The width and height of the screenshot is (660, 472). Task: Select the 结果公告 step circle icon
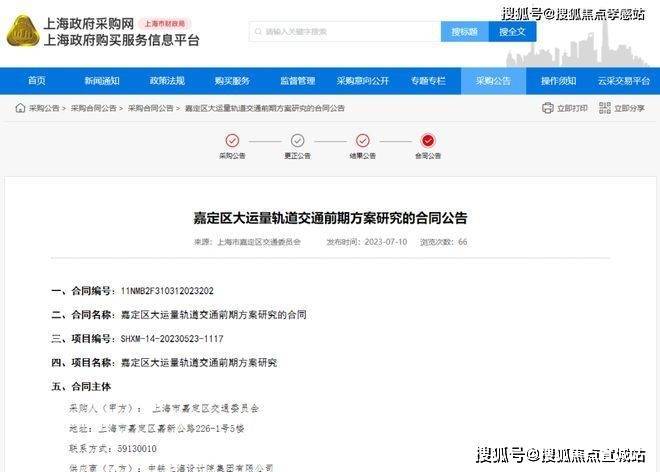363,140
